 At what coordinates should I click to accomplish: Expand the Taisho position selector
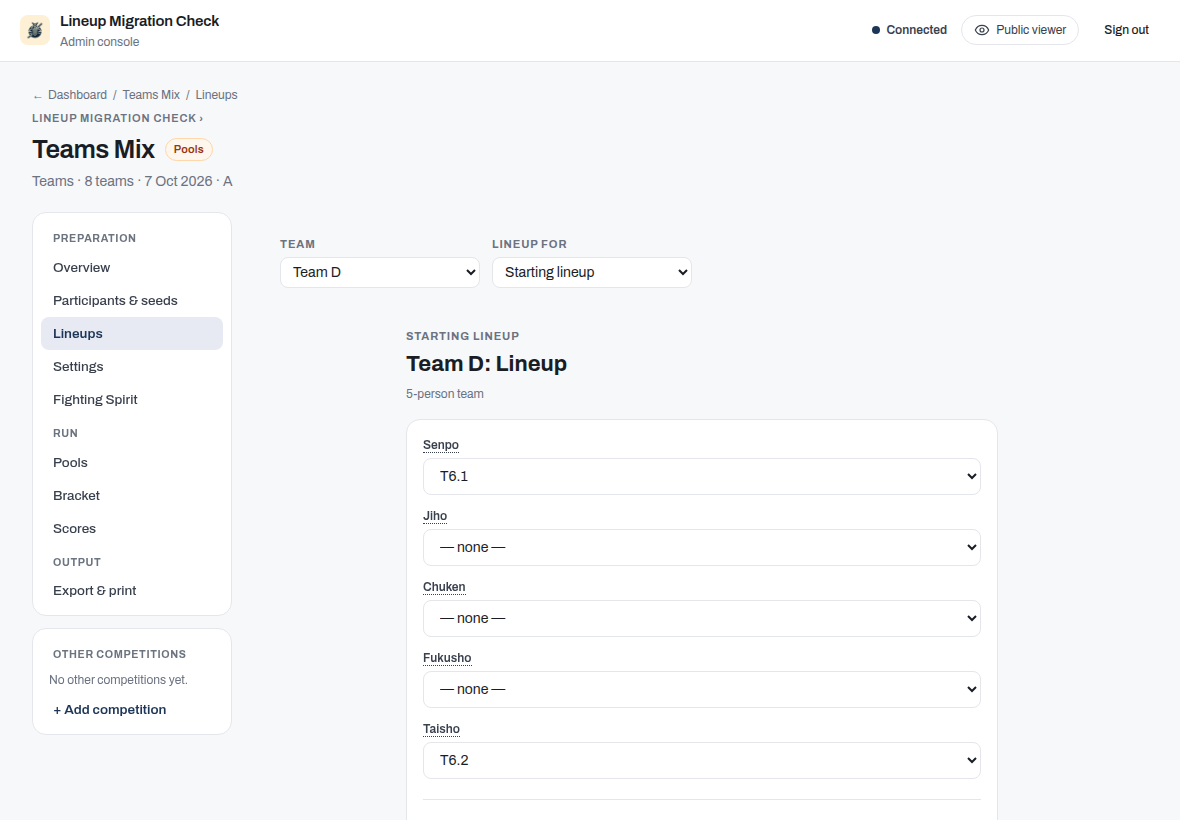pos(701,761)
